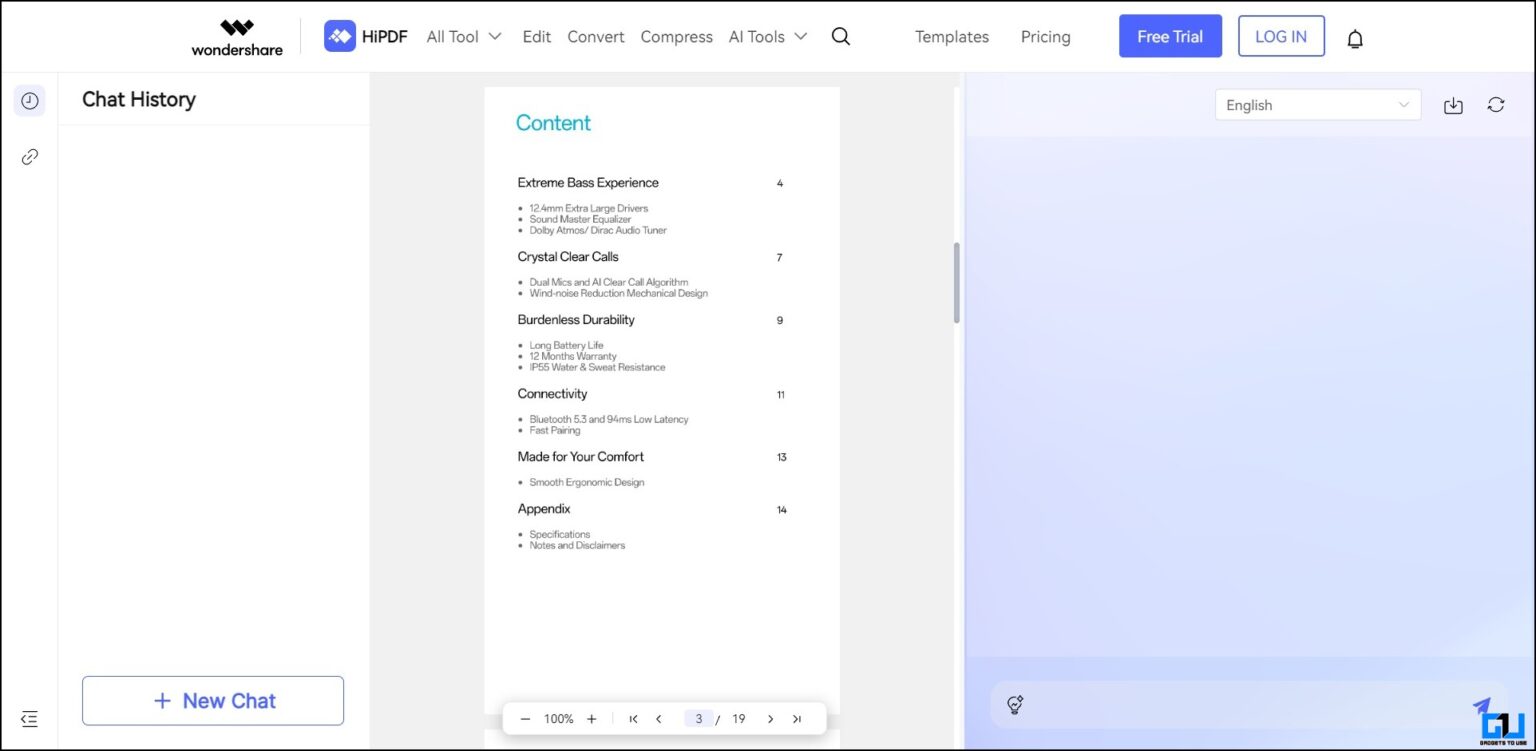Download the translated document
The height and width of the screenshot is (751, 1536).
1453,105
